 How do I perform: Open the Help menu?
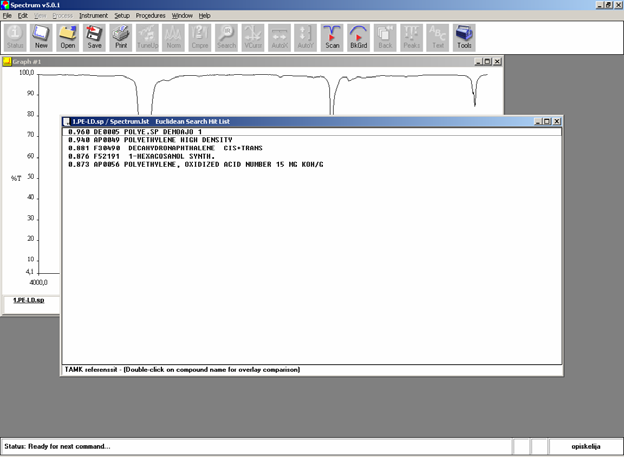(205, 16)
